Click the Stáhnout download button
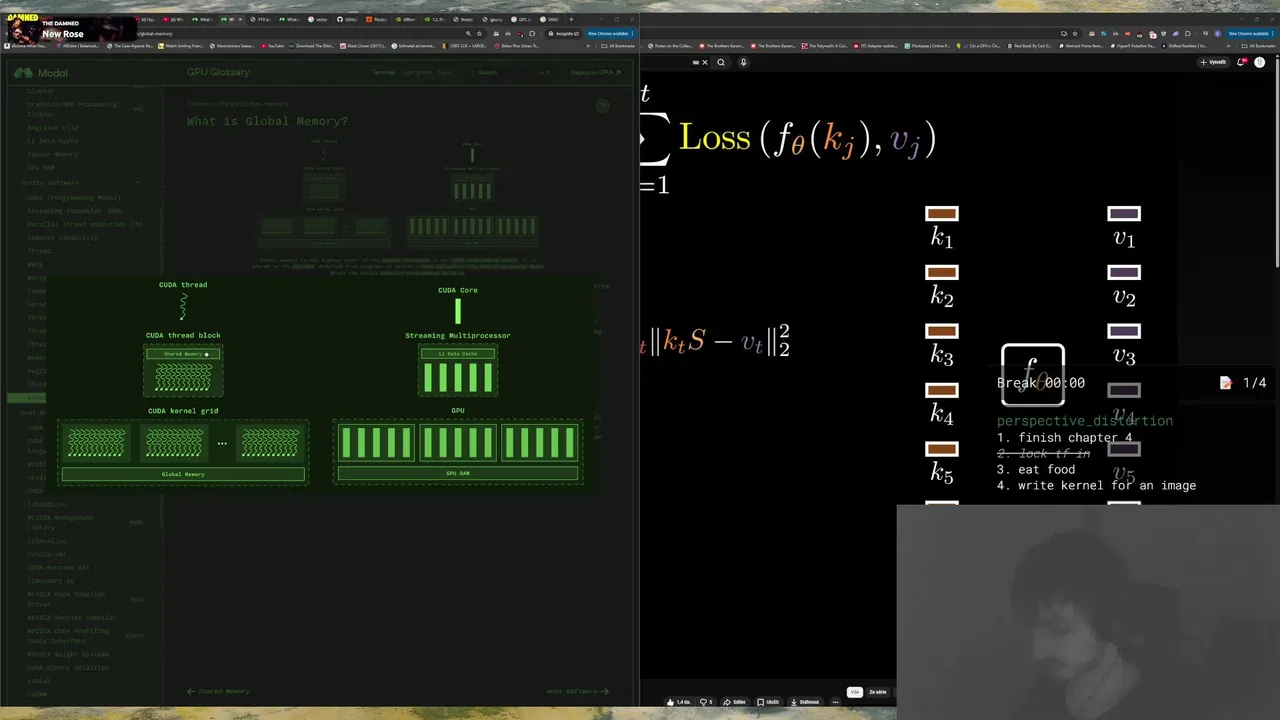This screenshot has height=720, width=1280. click(805, 702)
